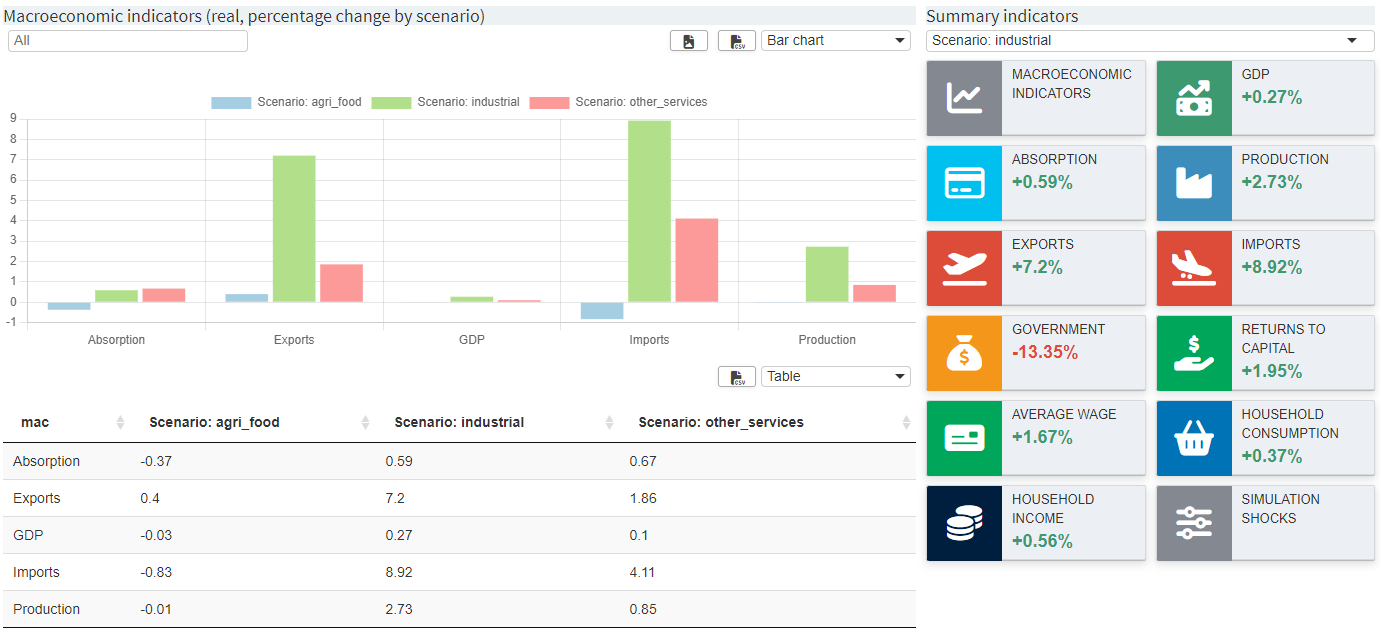Screen dimensions: 1381x633
Task: Click the GDP money icon in Summary indicators
Action: pos(1194,97)
